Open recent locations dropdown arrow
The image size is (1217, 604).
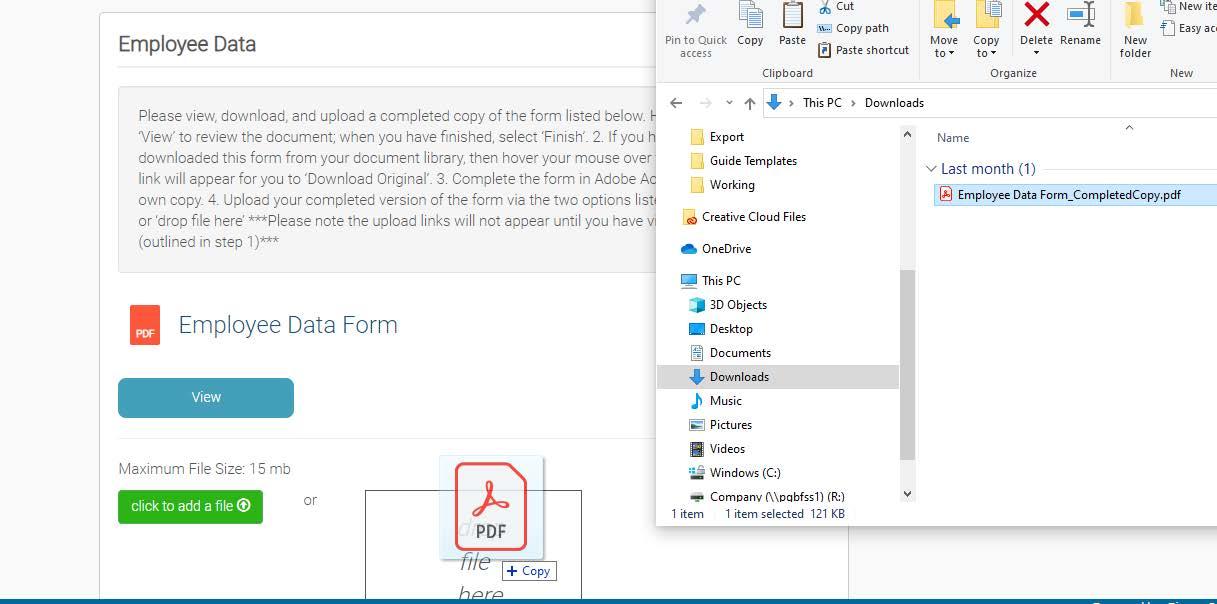tap(729, 103)
